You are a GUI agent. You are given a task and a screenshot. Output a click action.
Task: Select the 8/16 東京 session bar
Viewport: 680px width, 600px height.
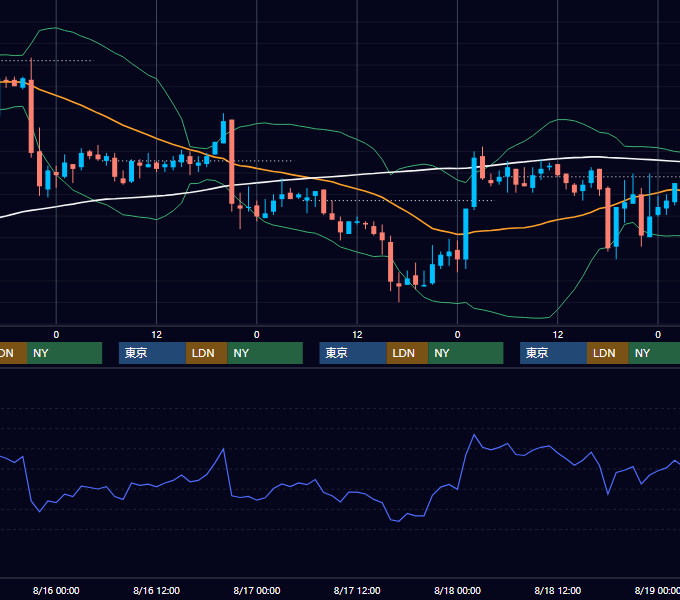click(152, 353)
